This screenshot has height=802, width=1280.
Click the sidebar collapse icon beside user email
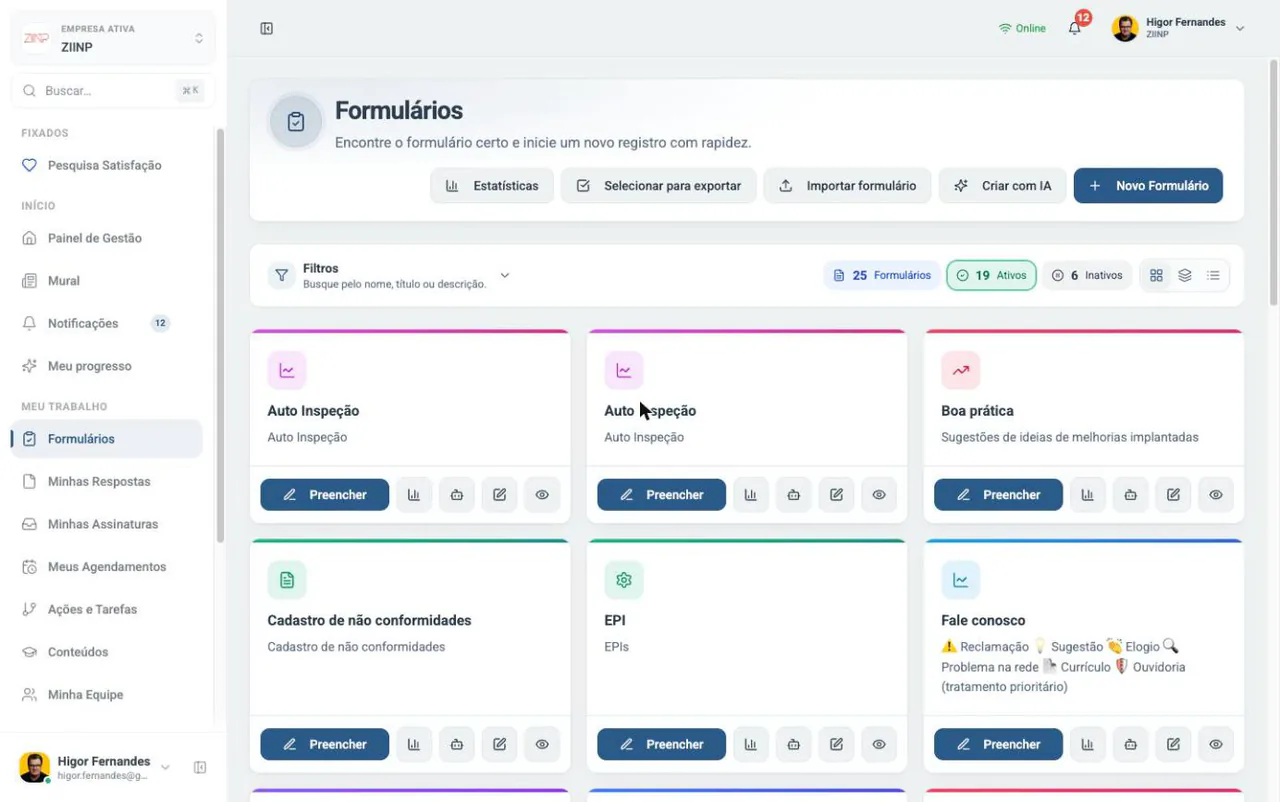(200, 767)
